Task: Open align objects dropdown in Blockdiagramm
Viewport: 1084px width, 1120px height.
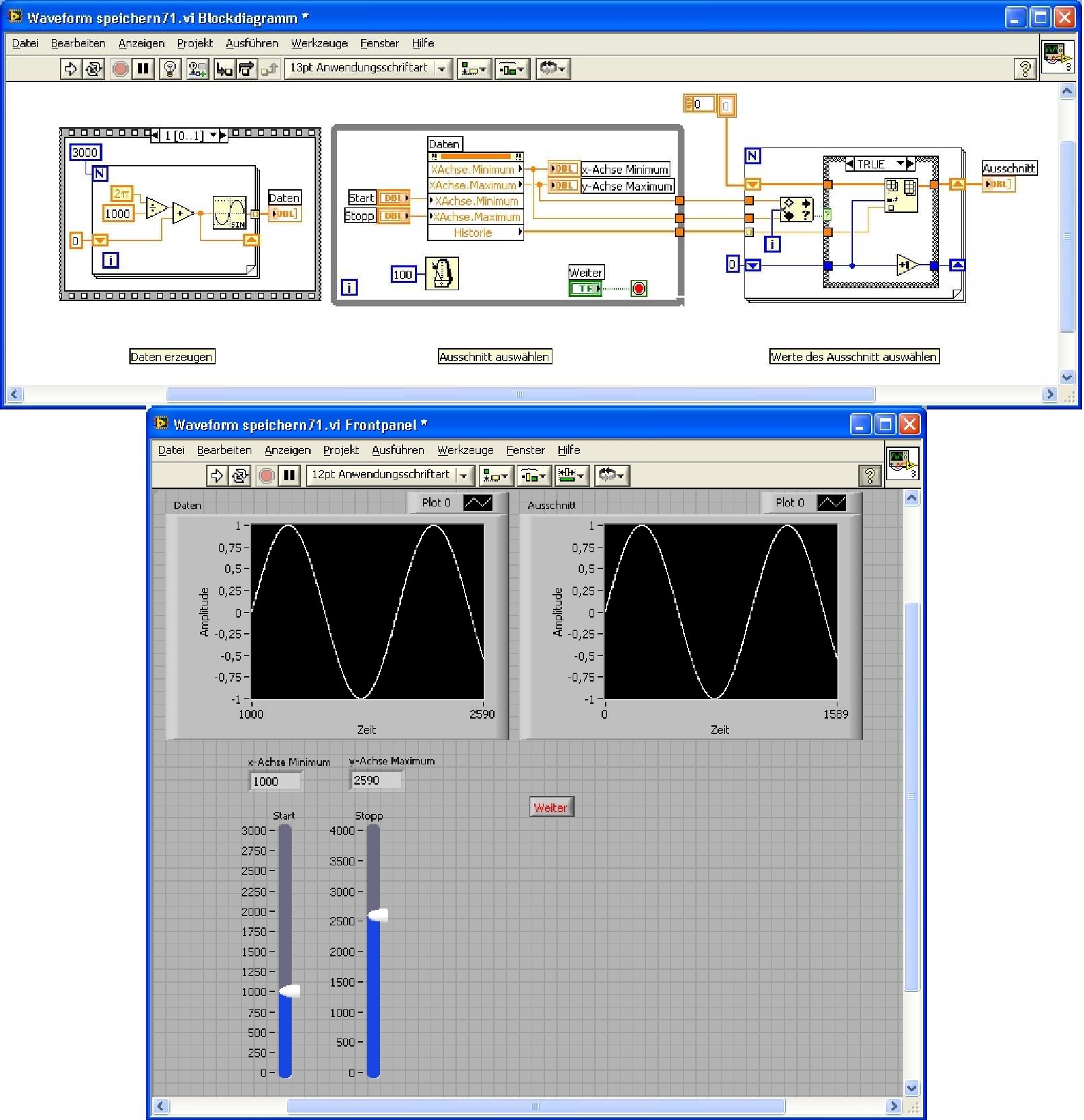Action: click(x=474, y=69)
